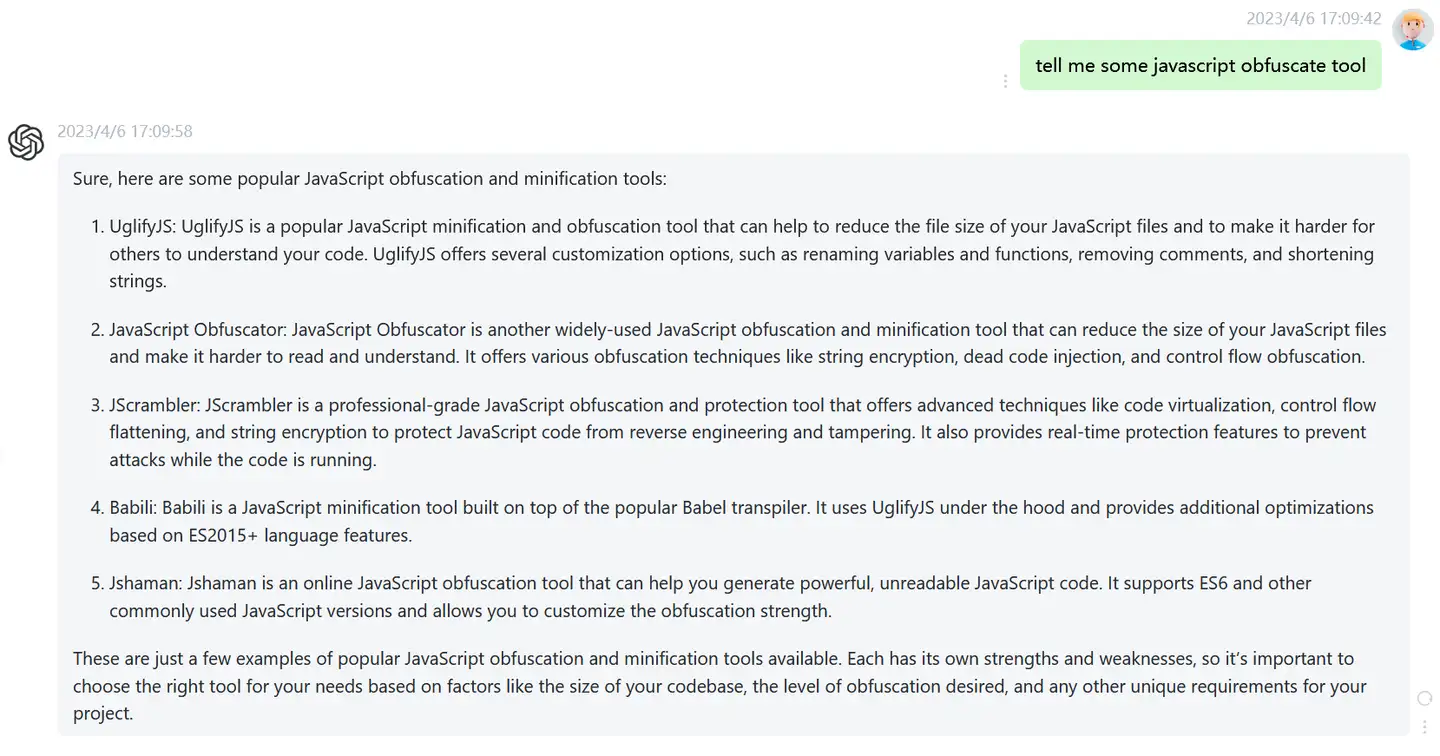
Task: Select the JScrambler list item
Action: (x=742, y=433)
